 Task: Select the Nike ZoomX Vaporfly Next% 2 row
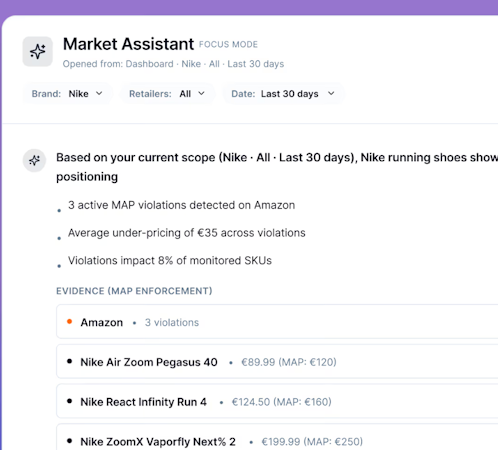tap(277, 437)
